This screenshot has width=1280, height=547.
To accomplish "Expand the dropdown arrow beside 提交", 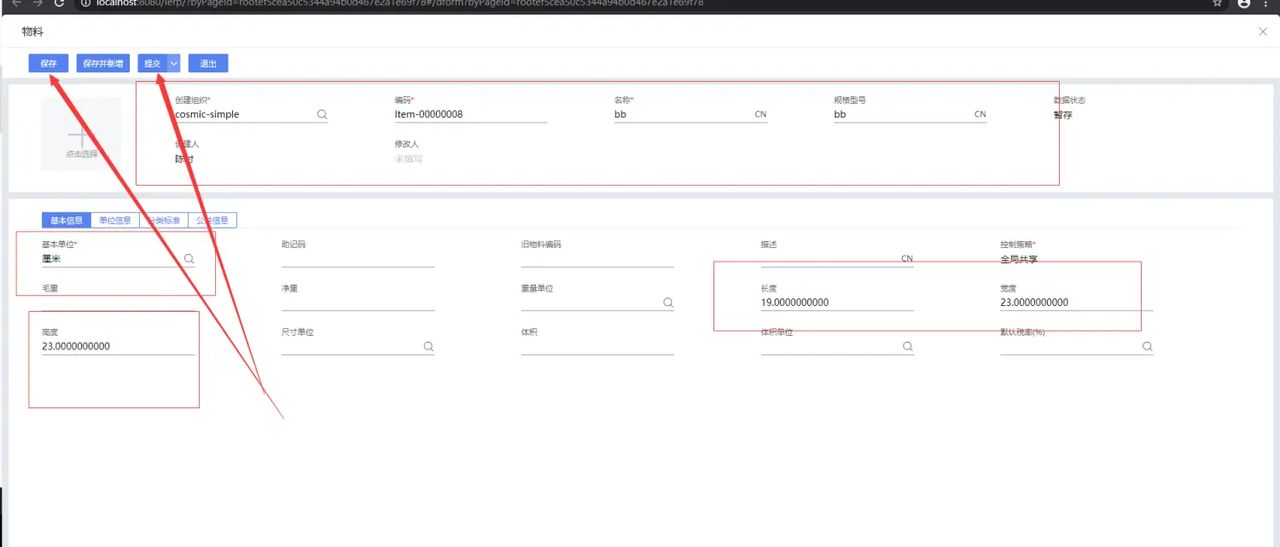I will (x=174, y=63).
